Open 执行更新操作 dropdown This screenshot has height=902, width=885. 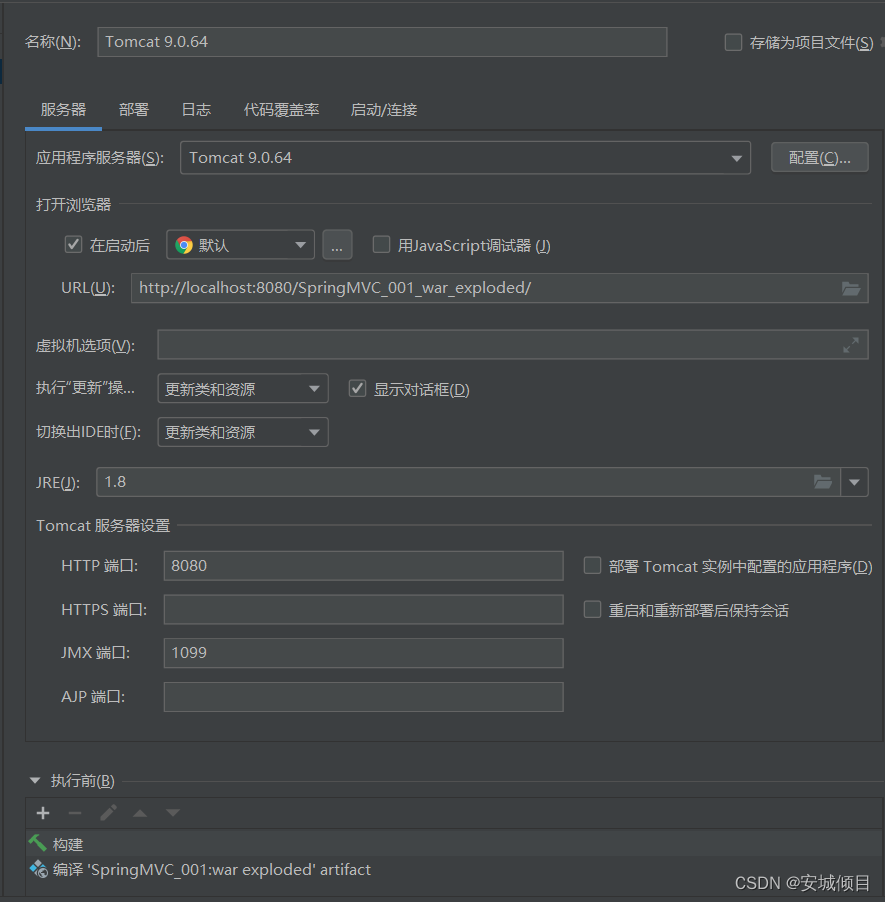243,388
